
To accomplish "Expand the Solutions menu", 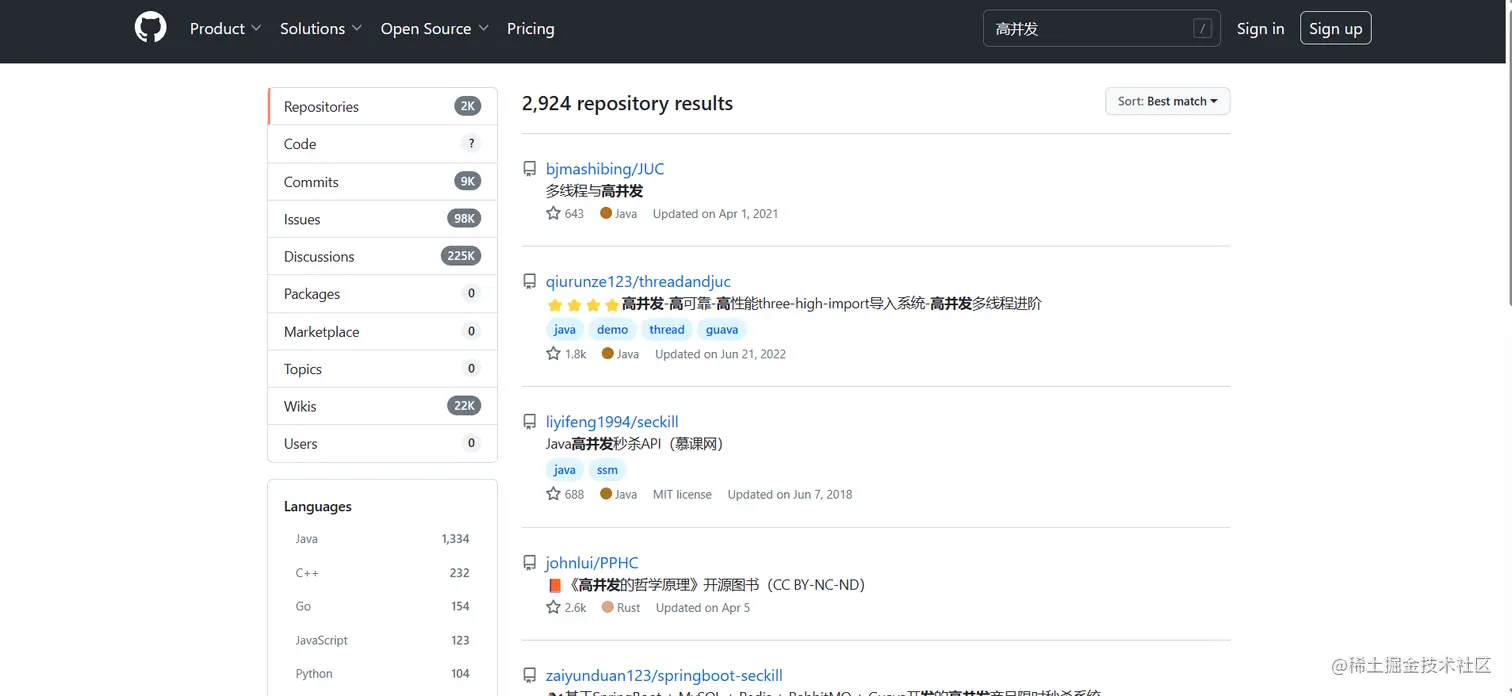I will point(321,29).
